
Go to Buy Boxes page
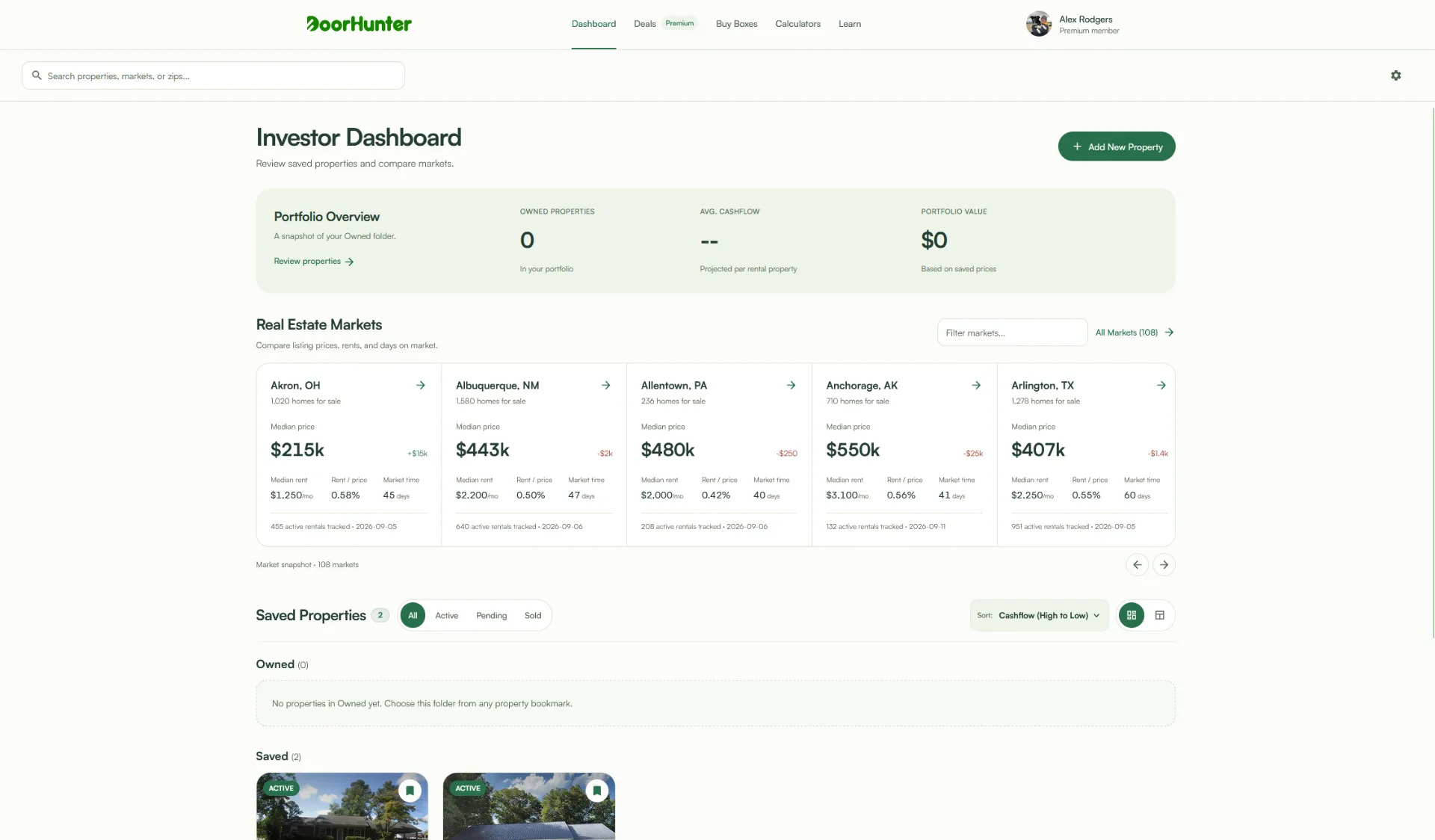pyautogui.click(x=736, y=24)
